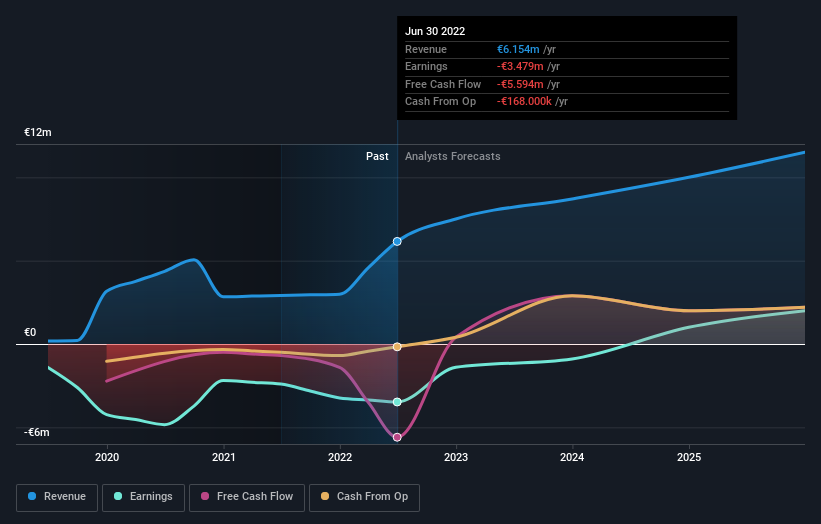Toggle the Cash From Op legend button

click(x=364, y=497)
